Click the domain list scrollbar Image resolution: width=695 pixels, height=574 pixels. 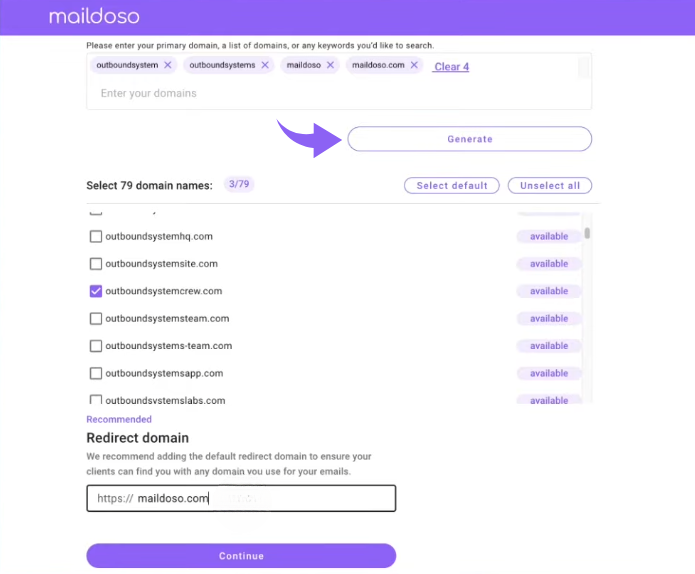(x=587, y=234)
